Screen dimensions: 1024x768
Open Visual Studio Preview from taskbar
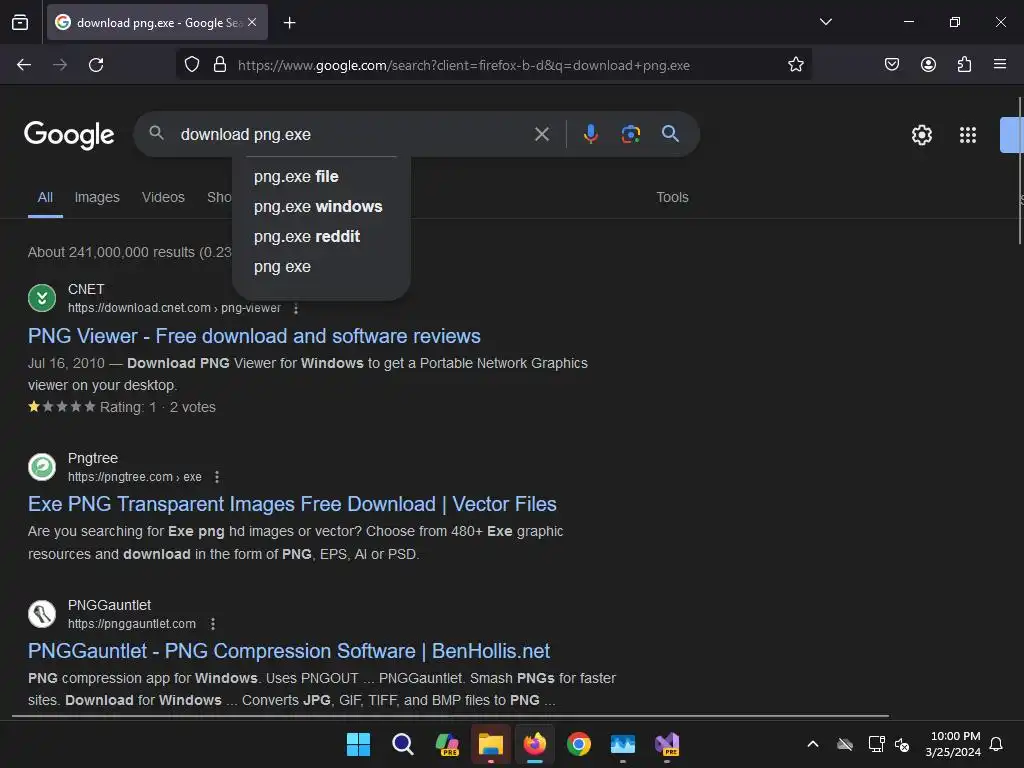(667, 744)
